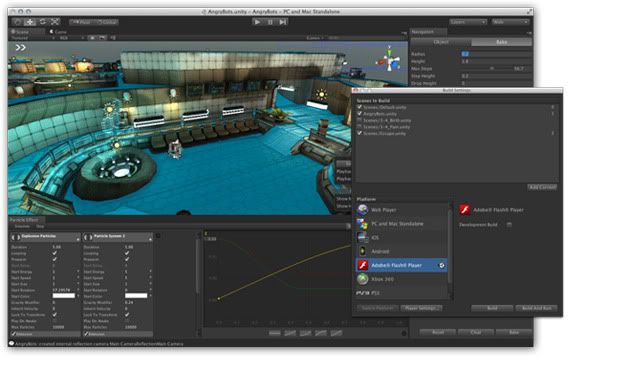Select the PS3 platform entry
The height and width of the screenshot is (373, 620).
402,293
